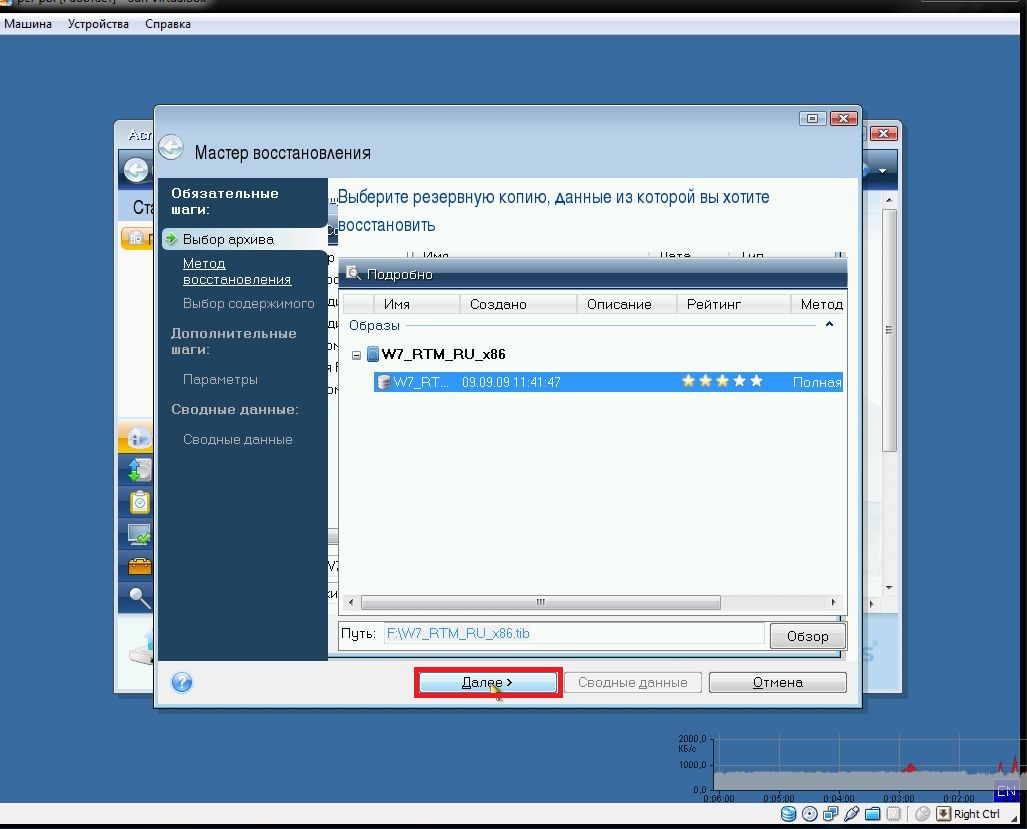Collapse the W7_RTM_RU_x86 archive tree node
The image size is (1027, 829).
(x=357, y=355)
